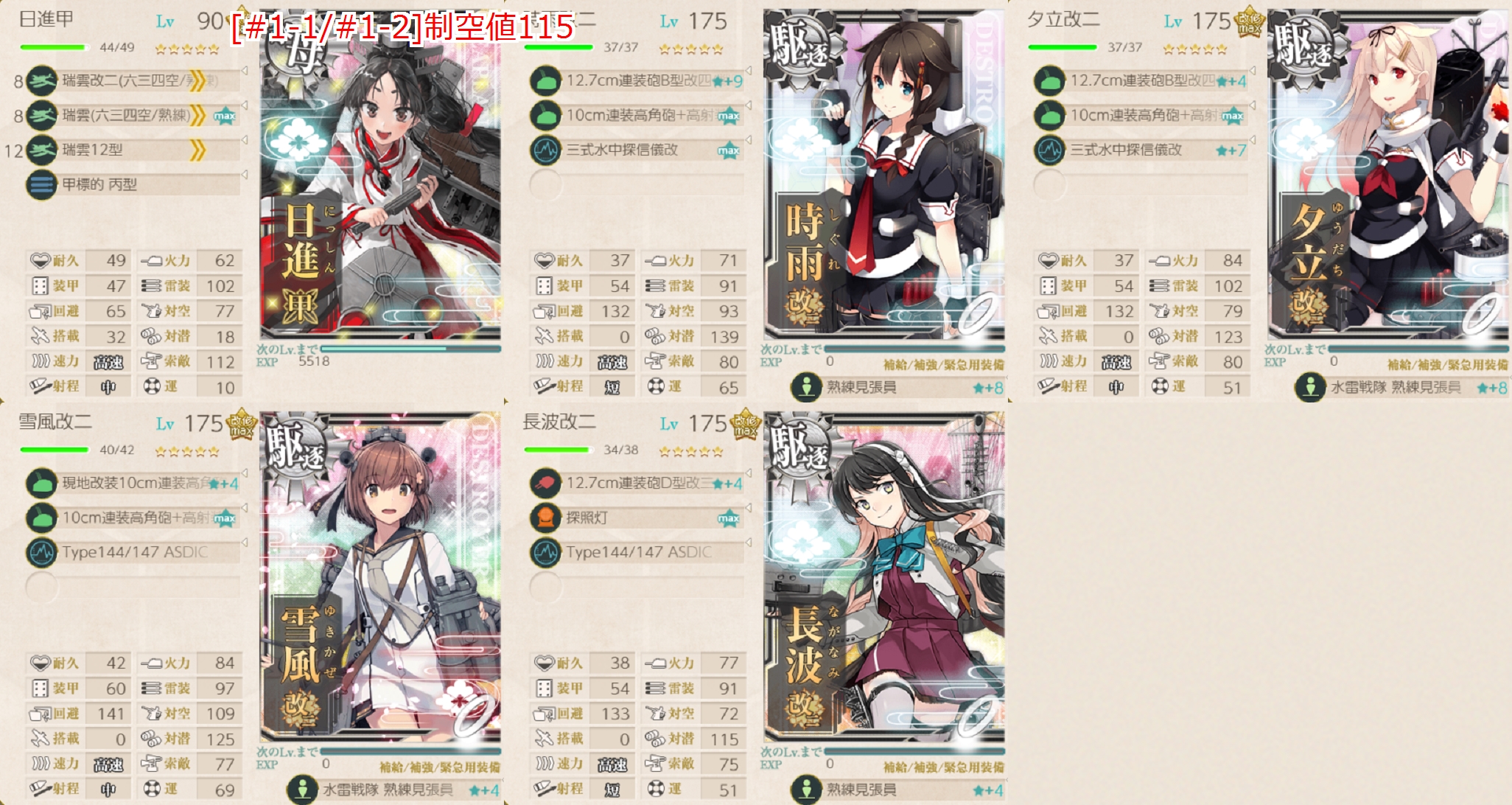
Task: Click the searchlight icon next to 探照灯
Action: point(546,517)
